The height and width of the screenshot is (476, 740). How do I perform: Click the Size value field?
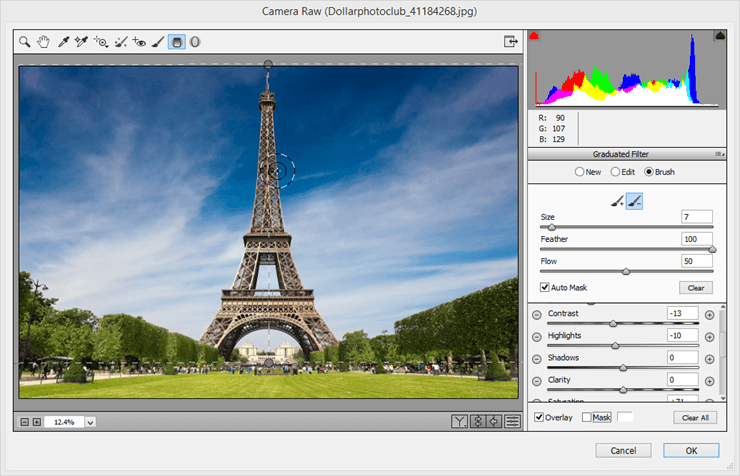pos(697,217)
